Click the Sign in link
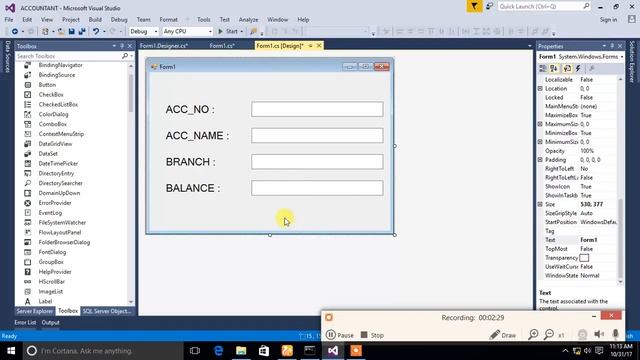 [608, 20]
